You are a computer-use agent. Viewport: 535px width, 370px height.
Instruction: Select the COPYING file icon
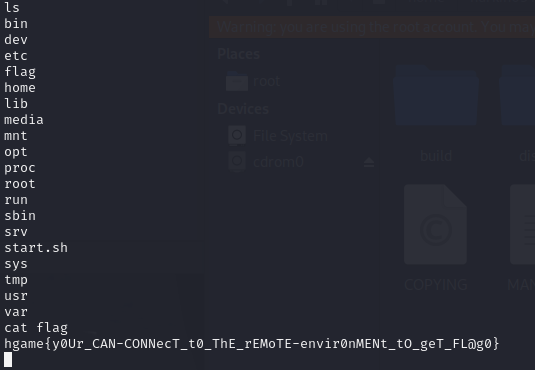pyautogui.click(x=435, y=224)
